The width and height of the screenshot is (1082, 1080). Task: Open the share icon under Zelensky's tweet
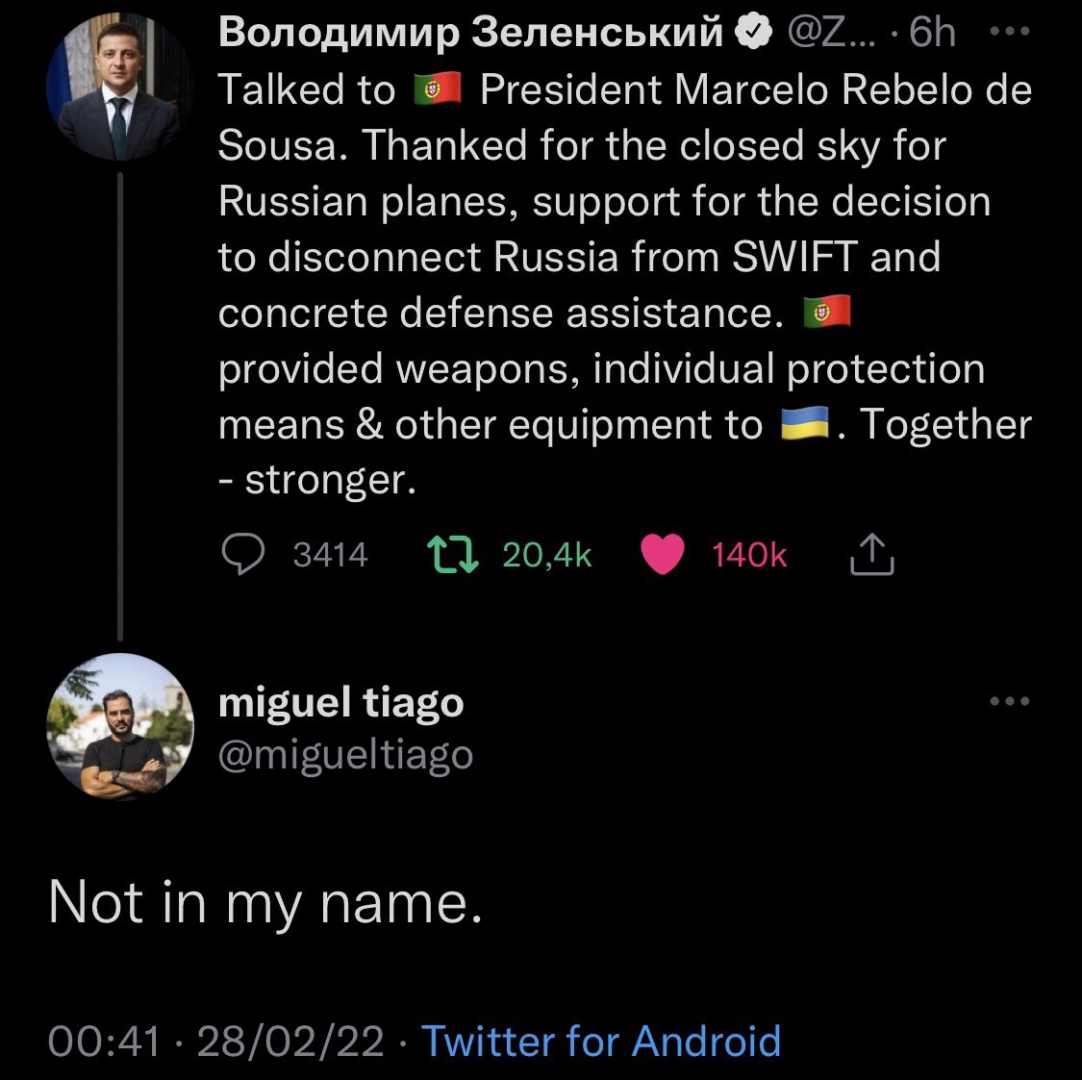pyautogui.click(x=871, y=555)
